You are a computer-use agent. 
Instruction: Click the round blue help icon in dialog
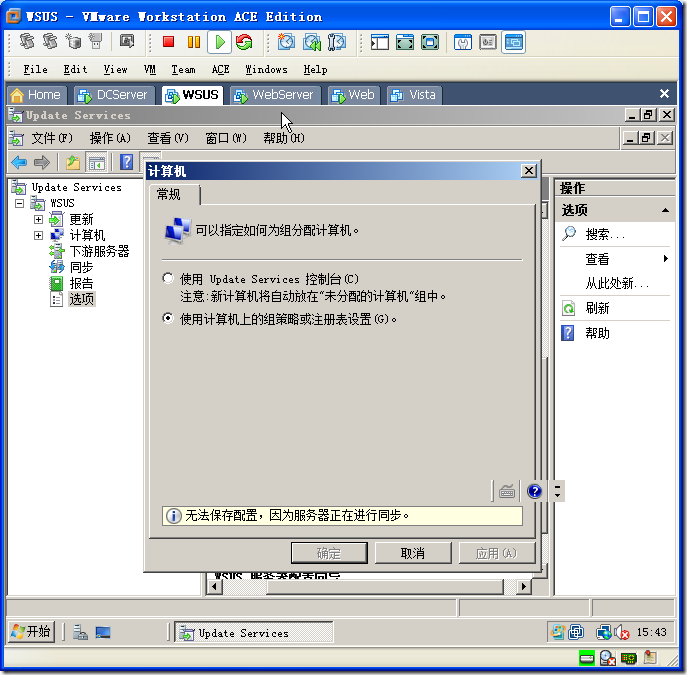534,491
